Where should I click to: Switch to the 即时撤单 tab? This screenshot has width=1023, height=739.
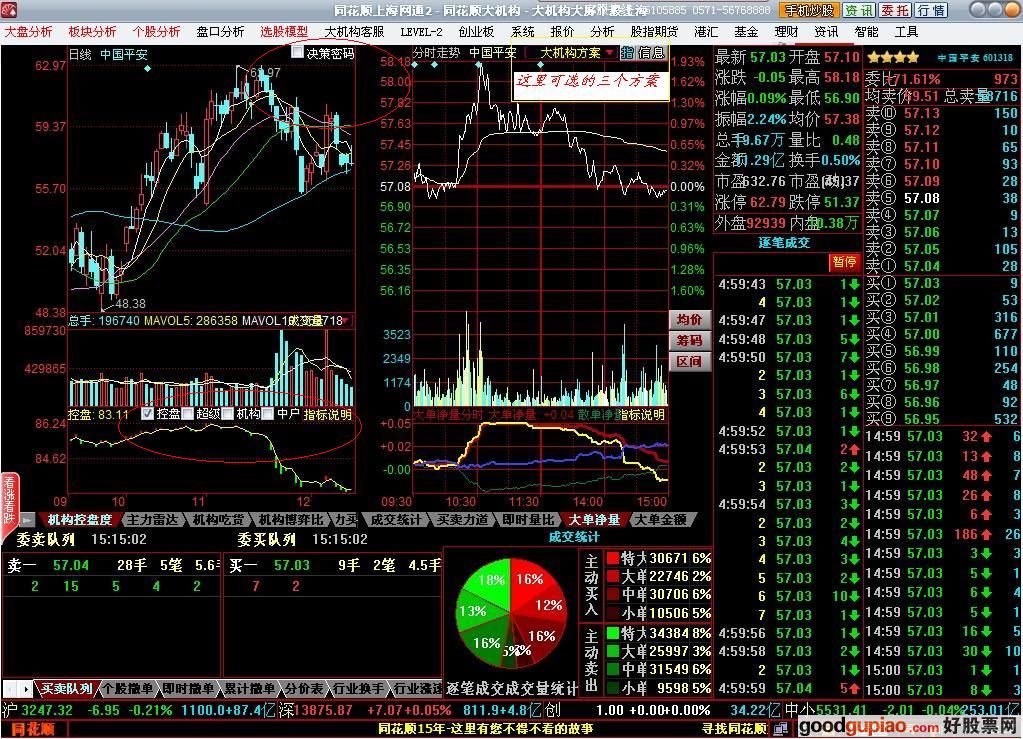point(188,688)
